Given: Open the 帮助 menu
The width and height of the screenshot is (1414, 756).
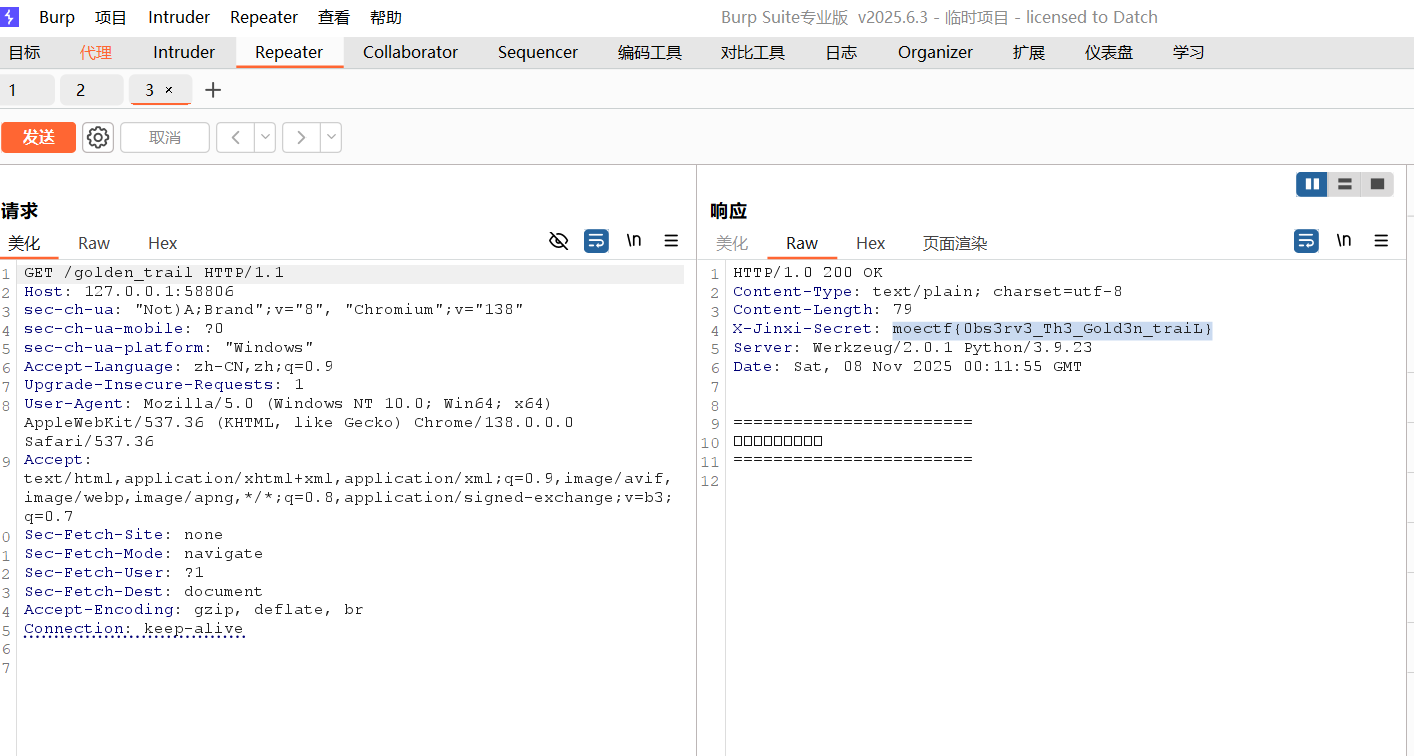Looking at the screenshot, I should (386, 17).
